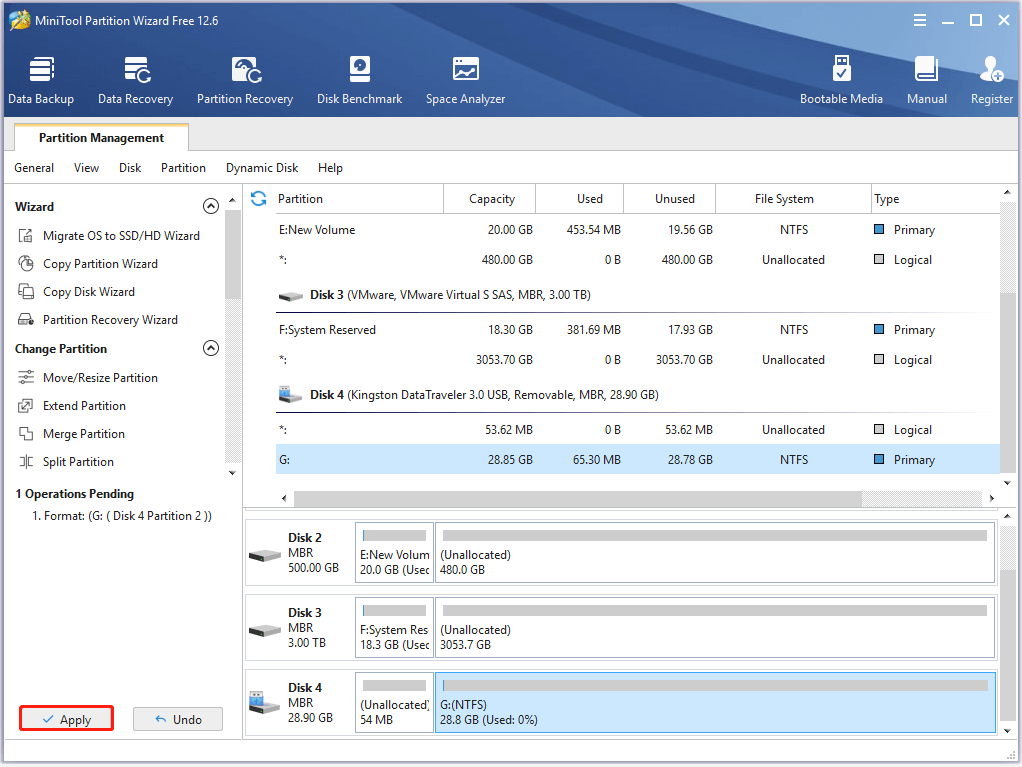
Task: Open Partition Recovery Wizard in sidebar
Action: point(98,319)
